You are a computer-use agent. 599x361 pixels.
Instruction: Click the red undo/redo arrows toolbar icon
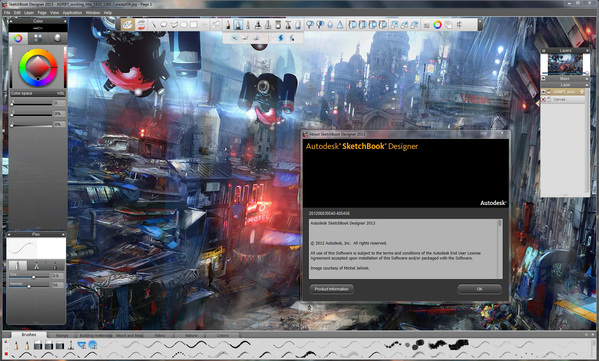[141, 25]
